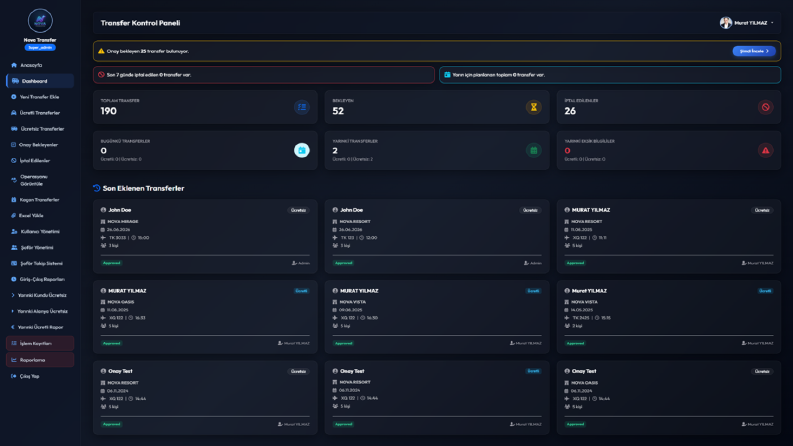Click the Nova Transfer logo in sidebar
The image size is (793, 446).
[x=40, y=21]
